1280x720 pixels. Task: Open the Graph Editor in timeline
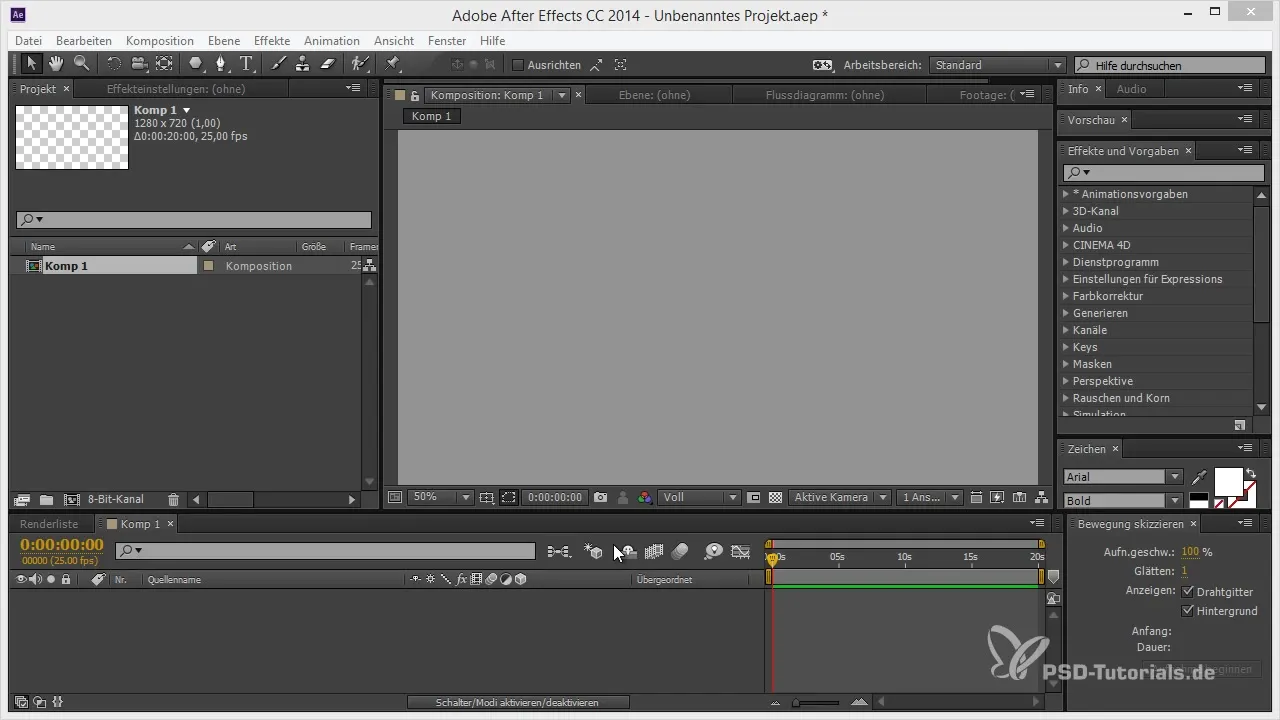[x=740, y=551]
